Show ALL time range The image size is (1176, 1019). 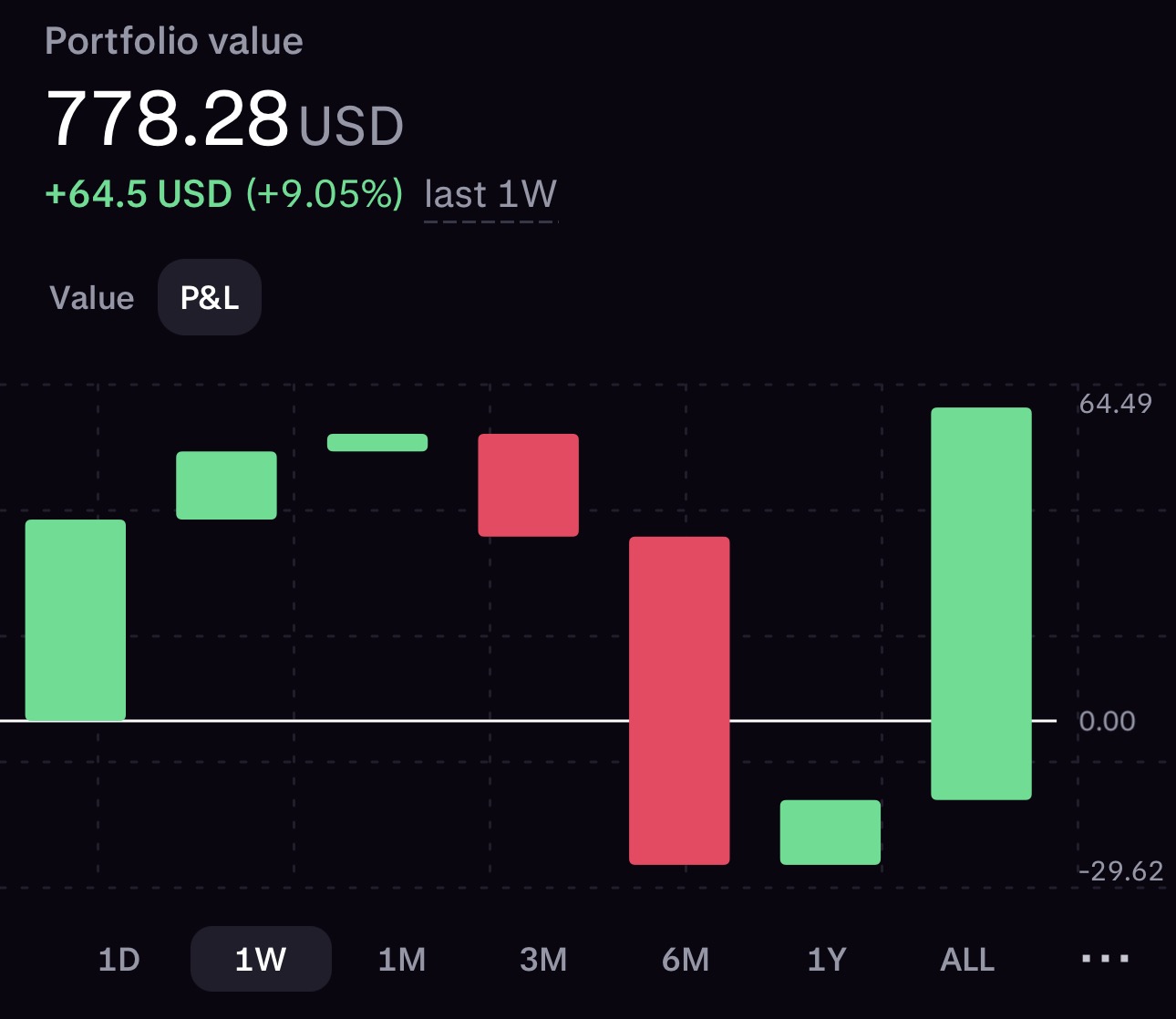pos(967,960)
